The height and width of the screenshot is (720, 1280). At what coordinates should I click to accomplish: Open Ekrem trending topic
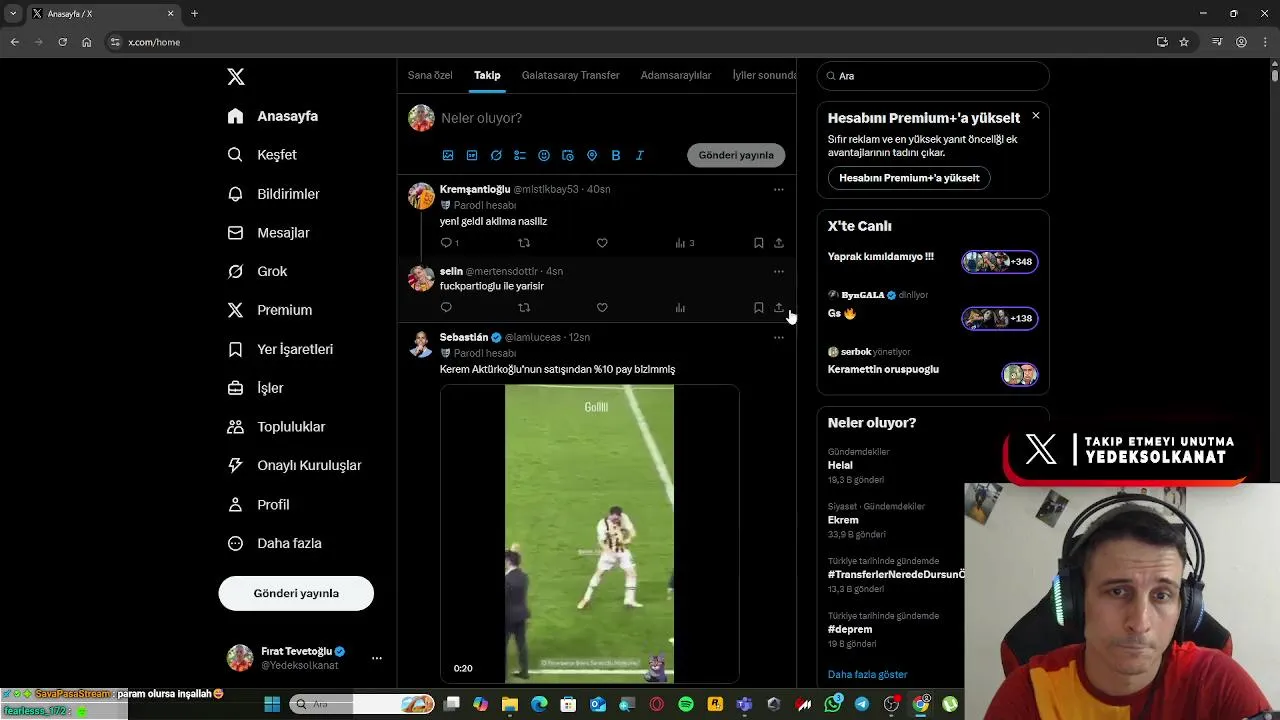coord(843,520)
